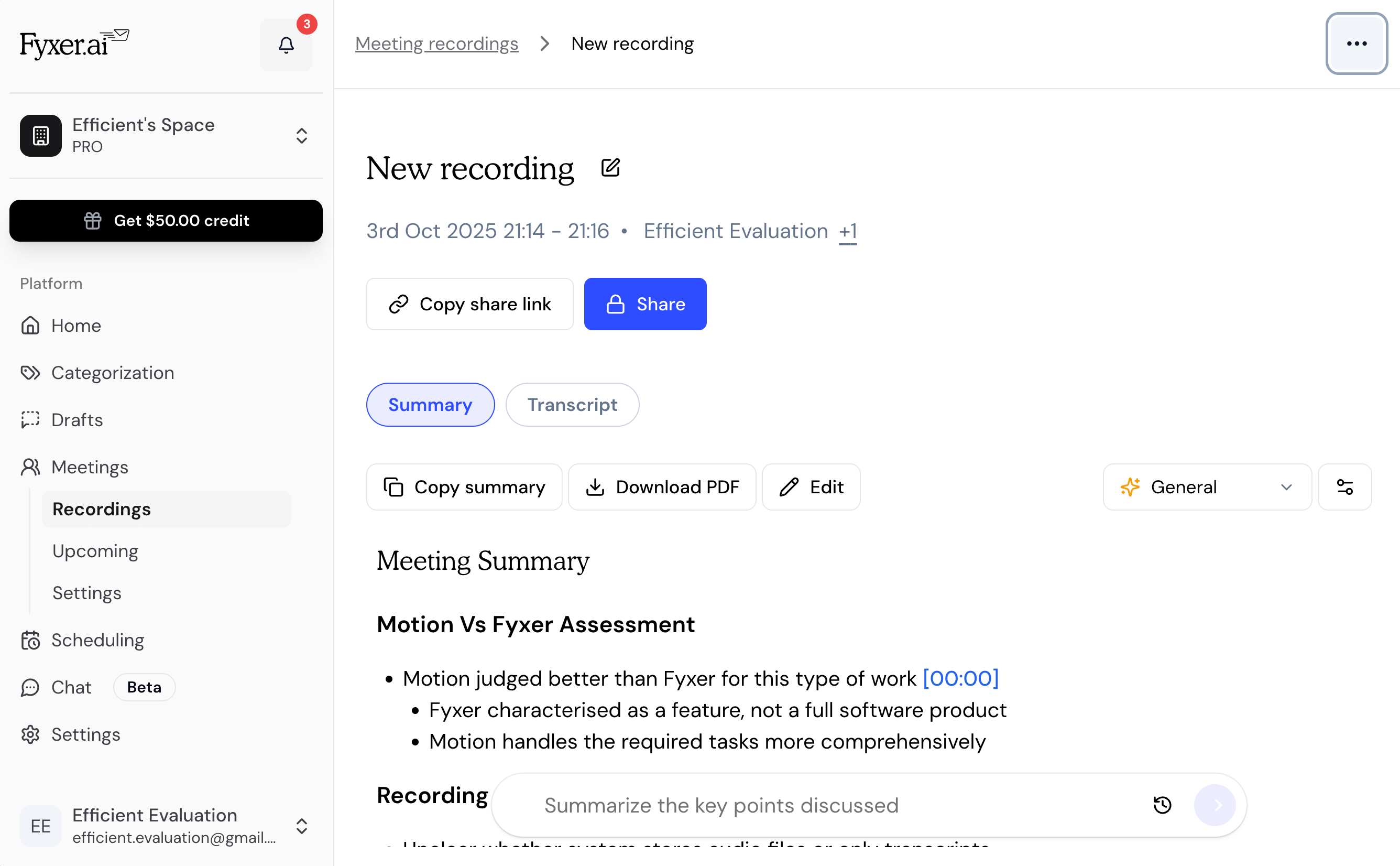Switch to the Transcript tab
Image resolution: width=1400 pixels, height=866 pixels.
[572, 405]
